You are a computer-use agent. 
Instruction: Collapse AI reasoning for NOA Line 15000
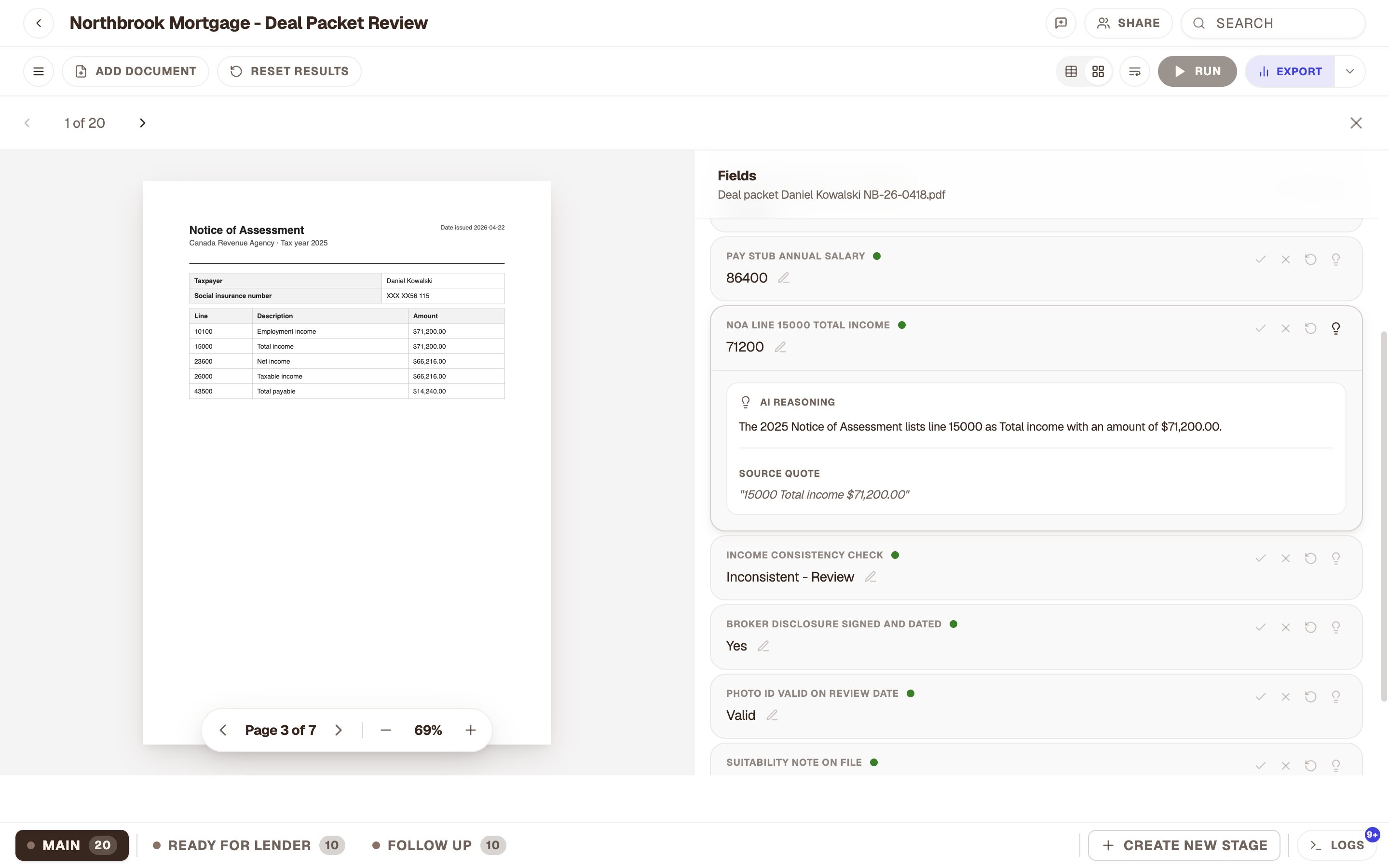pos(1335,328)
